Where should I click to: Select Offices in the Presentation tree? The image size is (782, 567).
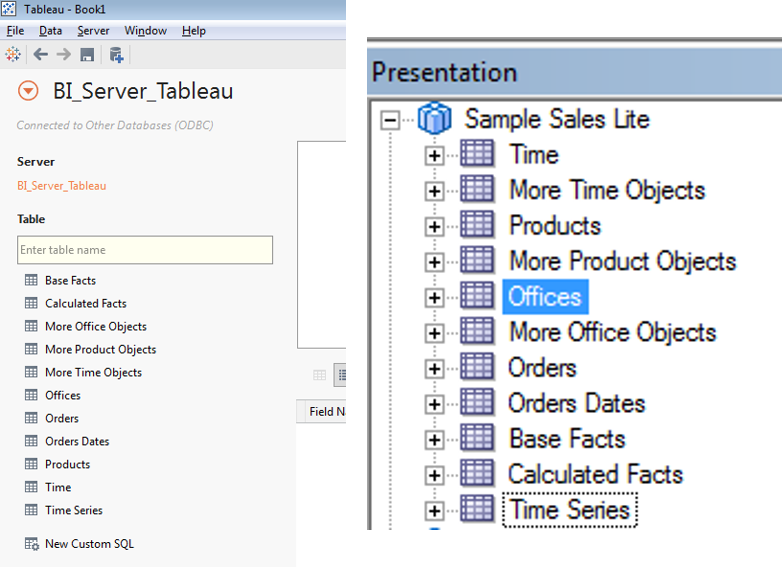(545, 297)
